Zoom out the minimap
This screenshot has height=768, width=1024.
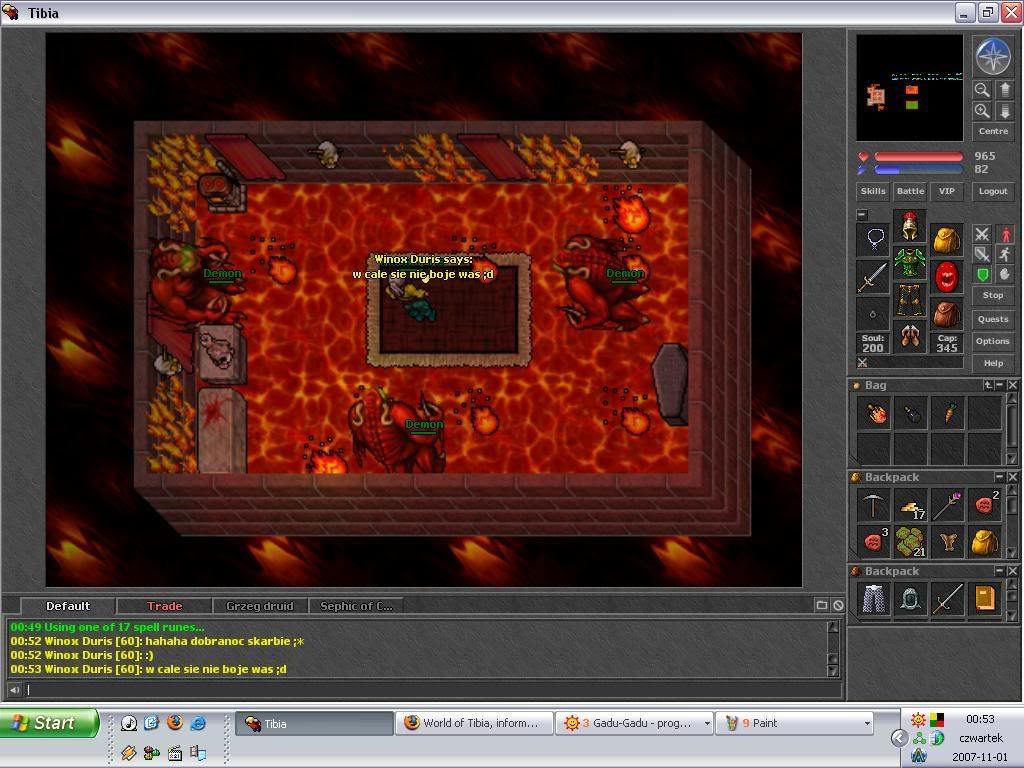pyautogui.click(x=982, y=89)
